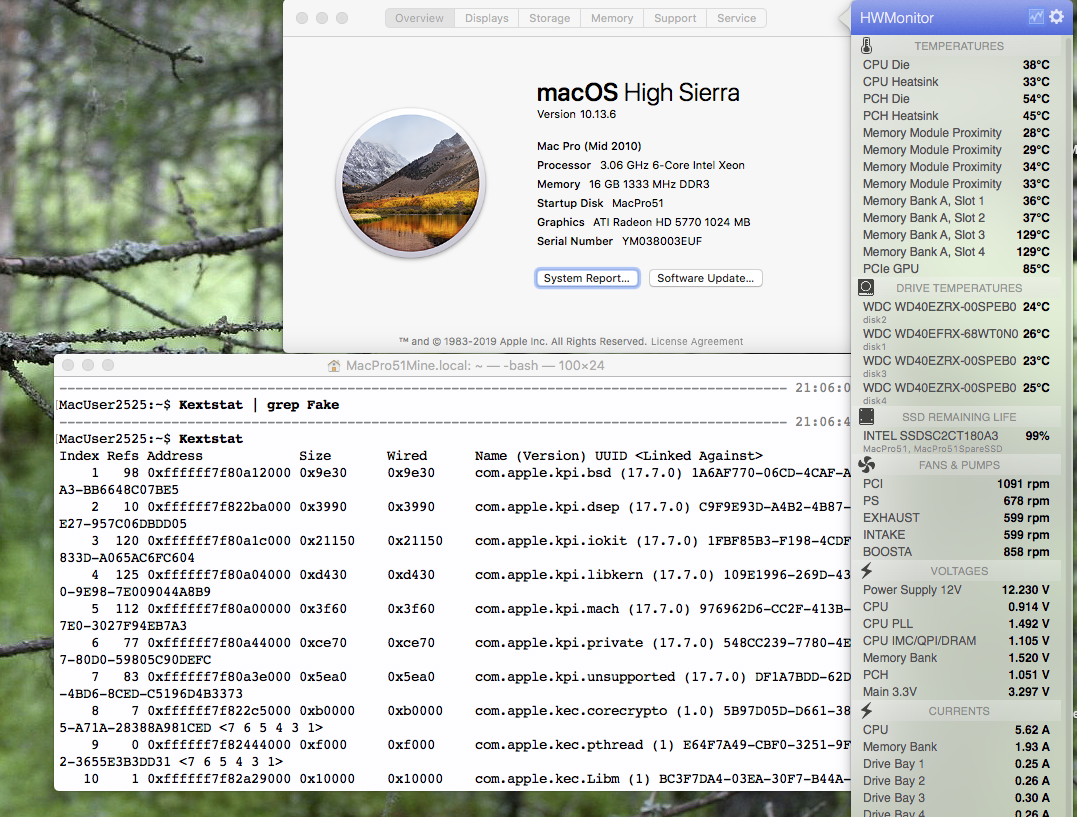Minimize the About This Mac window

tap(322, 18)
